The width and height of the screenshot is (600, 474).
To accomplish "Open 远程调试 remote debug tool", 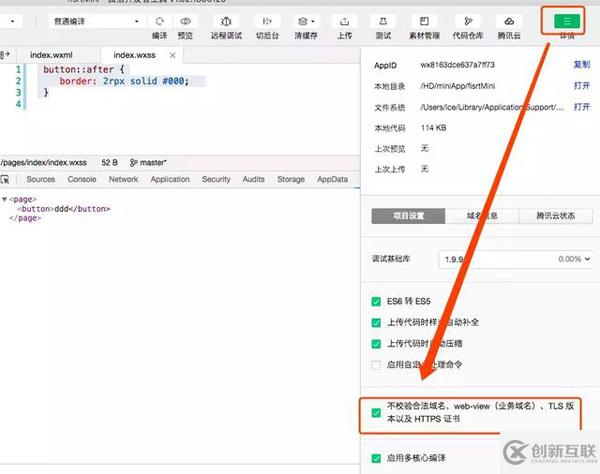I will [226, 21].
